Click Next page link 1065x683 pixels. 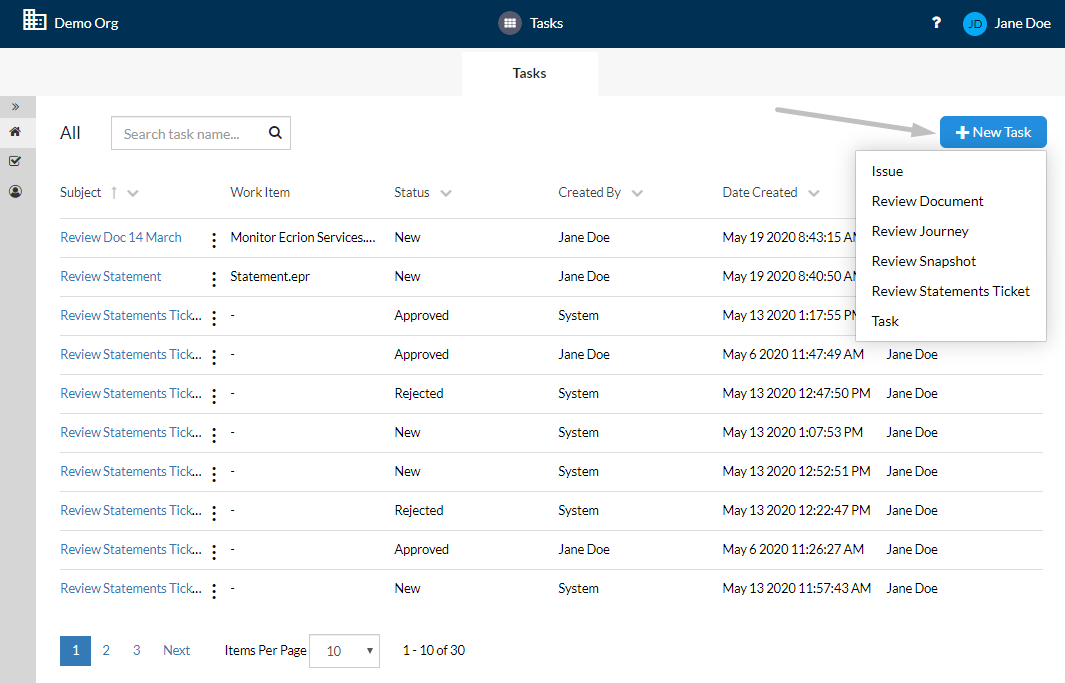tap(177, 650)
